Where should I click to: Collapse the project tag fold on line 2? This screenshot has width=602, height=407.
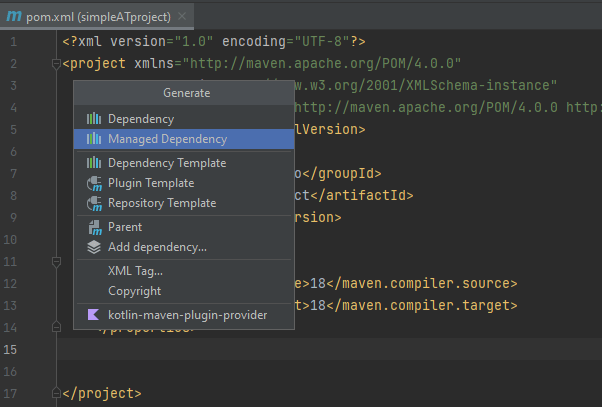pos(56,64)
